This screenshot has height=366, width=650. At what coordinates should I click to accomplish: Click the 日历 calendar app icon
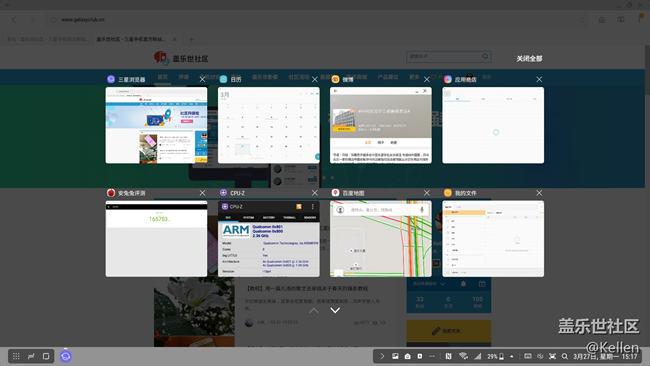coord(223,79)
